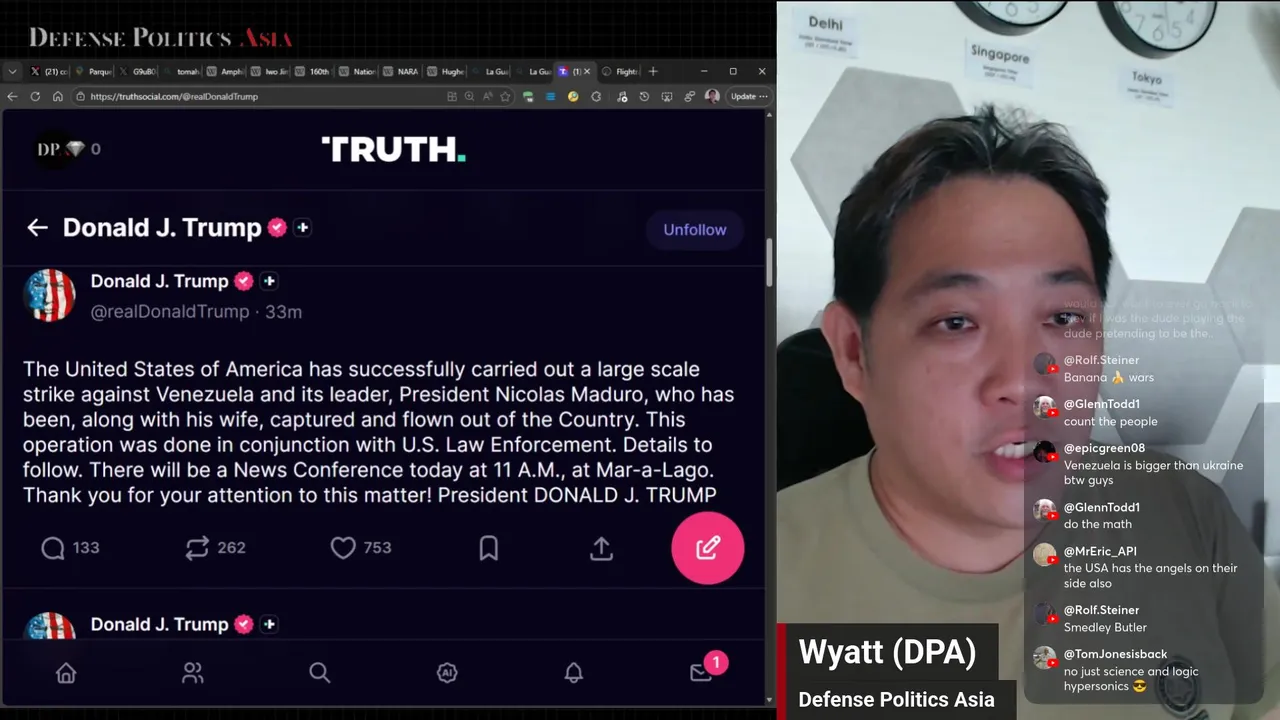Switch to the NARA browser tab
The image size is (1280, 720).
pyautogui.click(x=402, y=71)
